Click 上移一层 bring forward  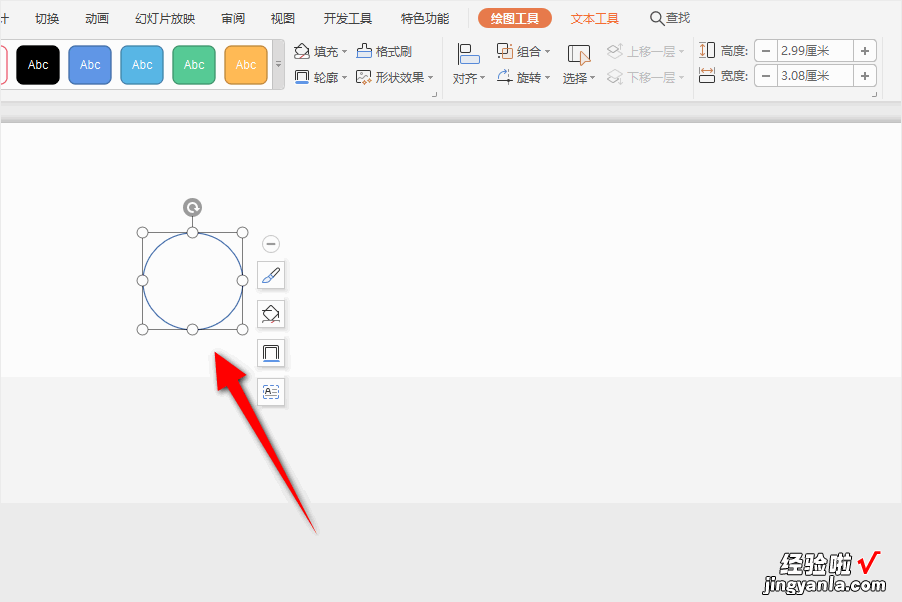coord(645,52)
